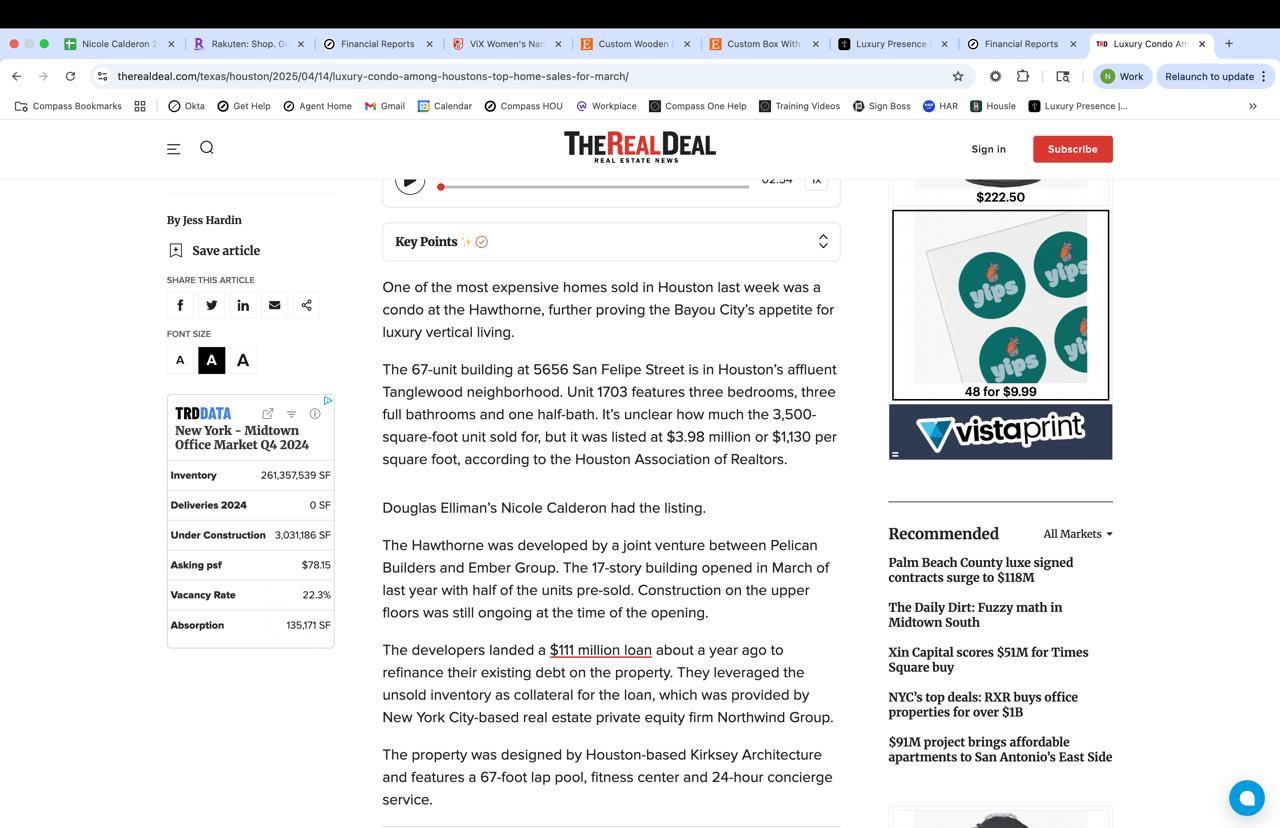Open the HAR bookmark
The width and height of the screenshot is (1280, 828).
pyautogui.click(x=940, y=106)
